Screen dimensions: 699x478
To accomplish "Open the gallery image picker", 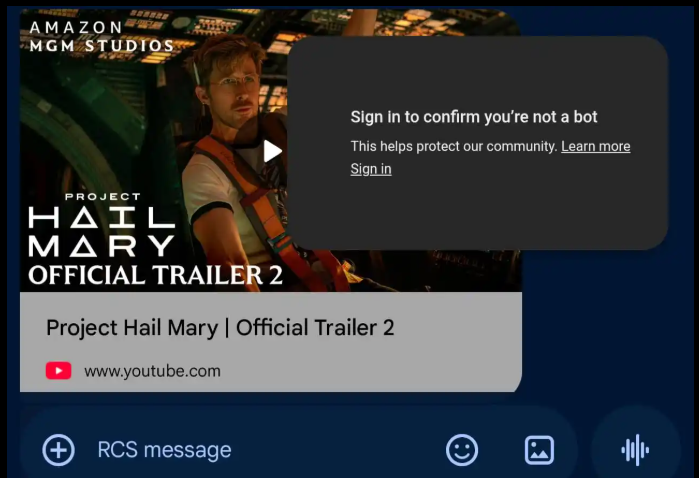I will (x=539, y=450).
